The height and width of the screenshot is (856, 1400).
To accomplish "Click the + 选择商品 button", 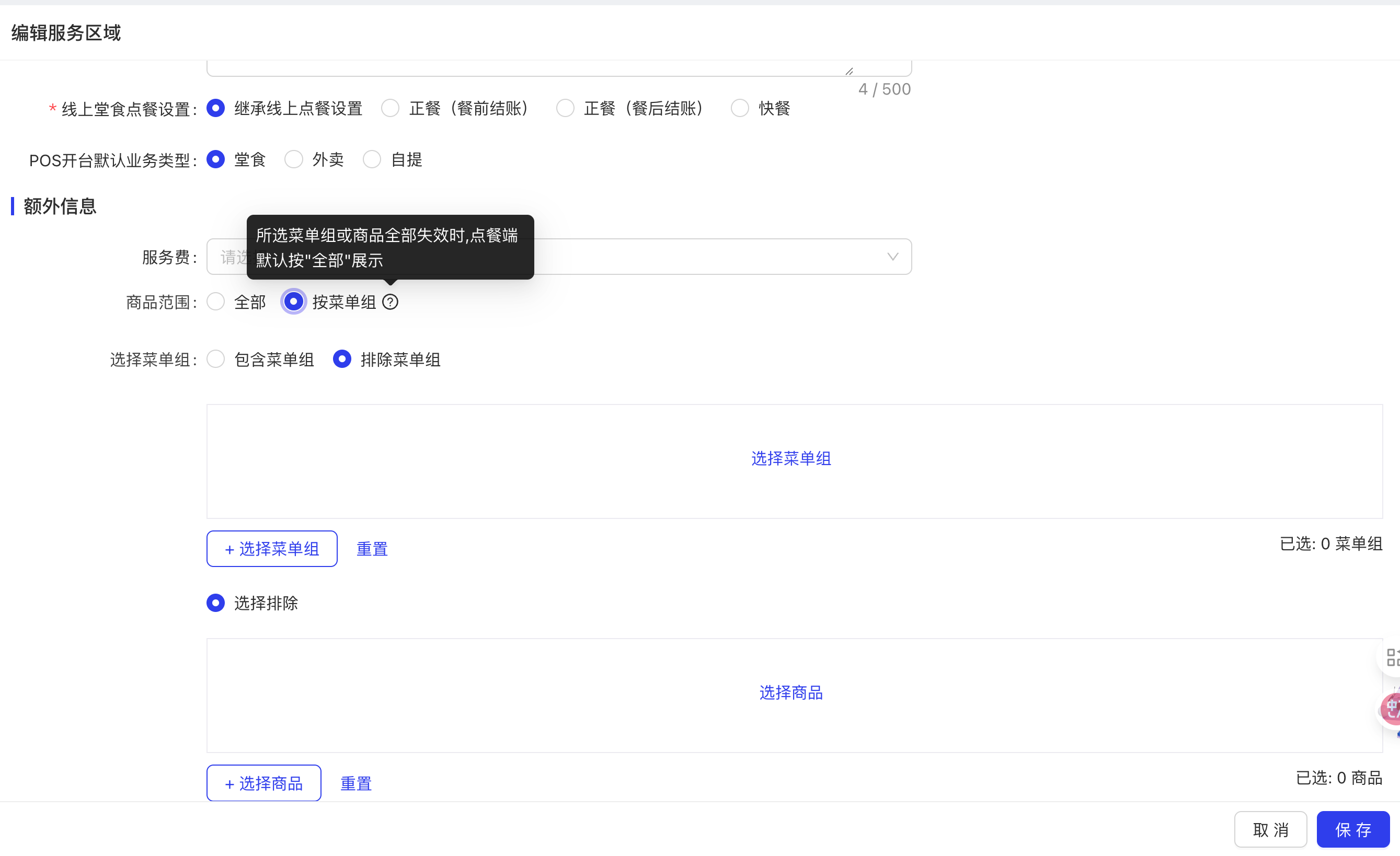I will 263,783.
